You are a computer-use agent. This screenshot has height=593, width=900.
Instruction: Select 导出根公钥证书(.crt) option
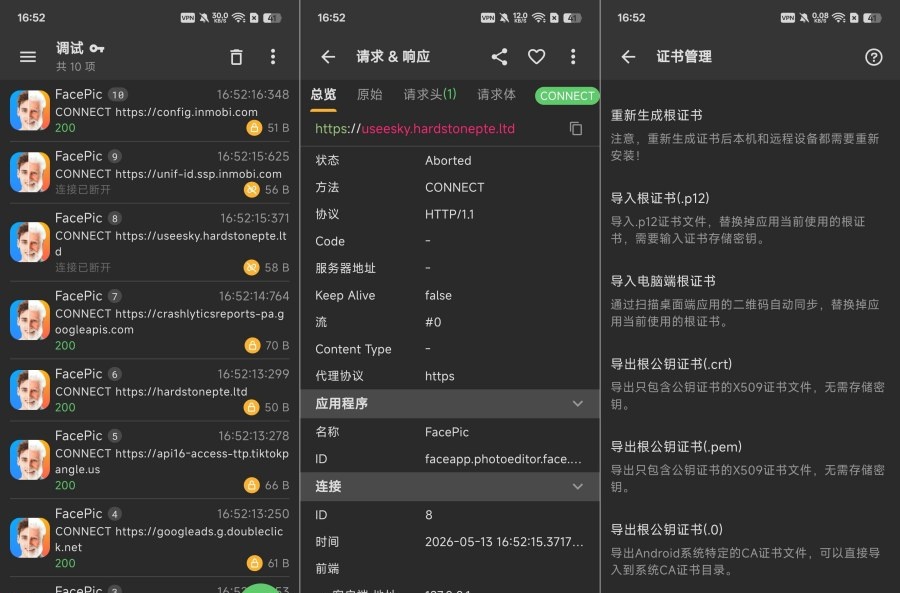pos(750,383)
